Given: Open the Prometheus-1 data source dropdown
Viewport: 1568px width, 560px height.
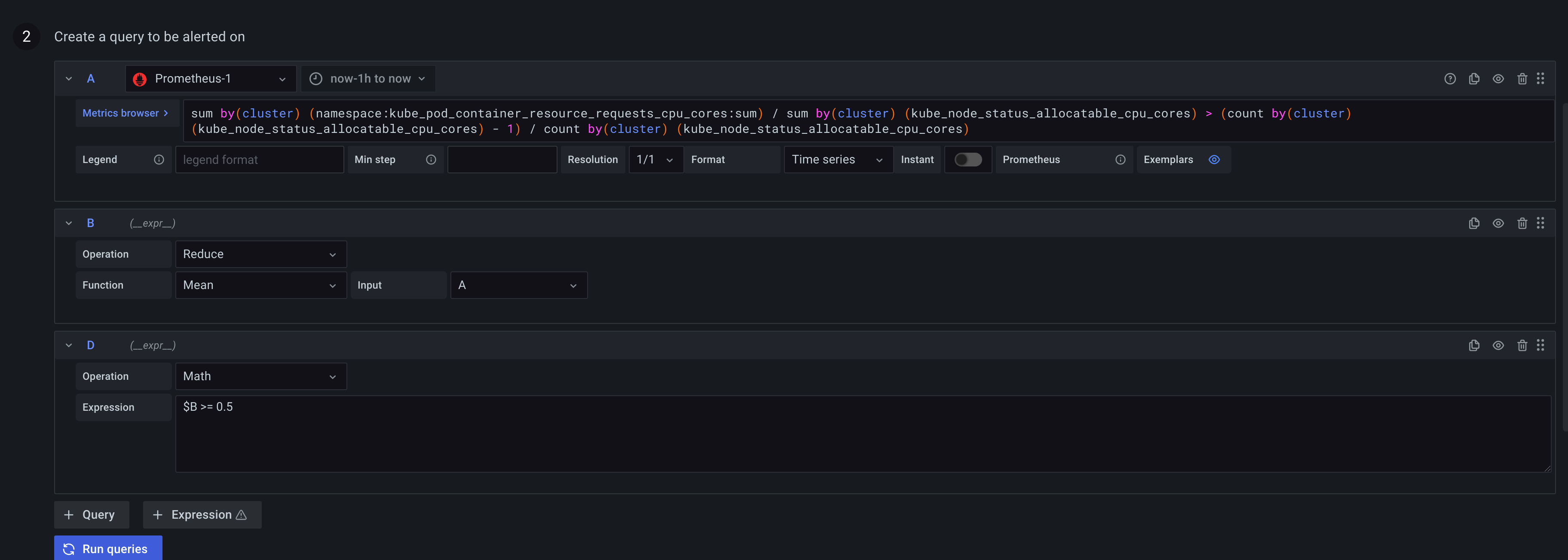Looking at the screenshot, I should tap(211, 79).
